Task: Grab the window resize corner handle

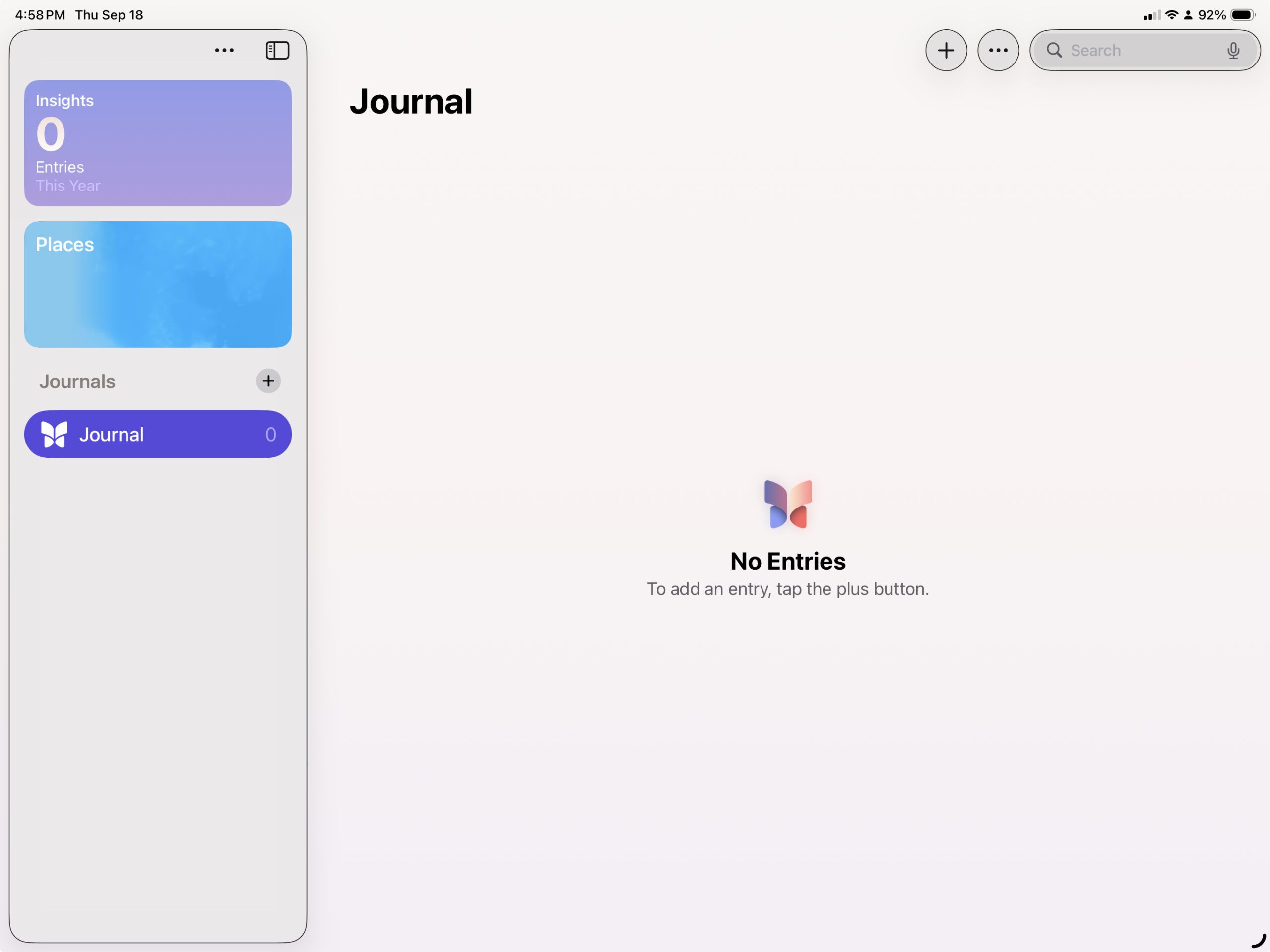Action: click(x=1259, y=941)
